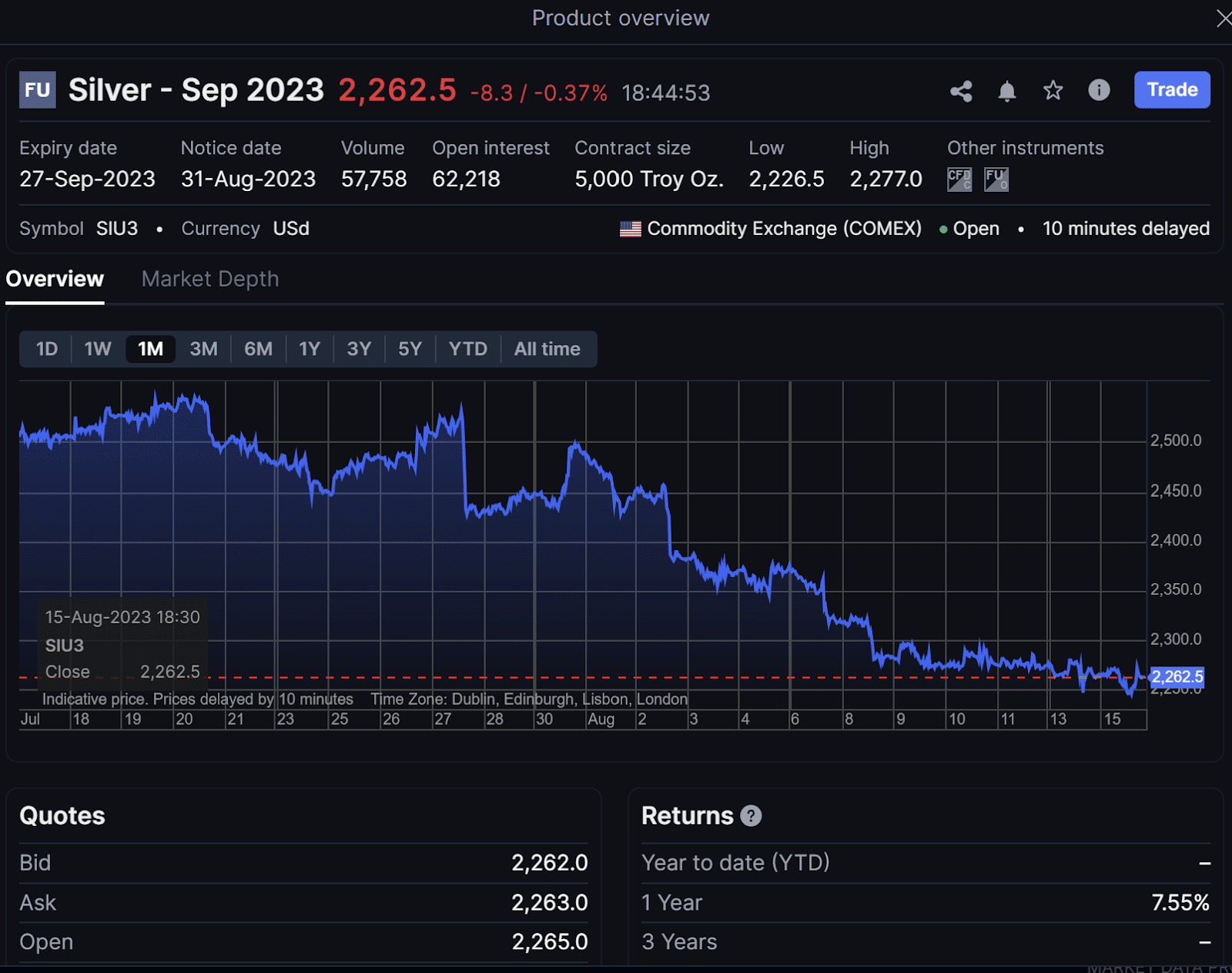Click the chart tooltip showing 15-Aug-2023 18:30

point(122,644)
